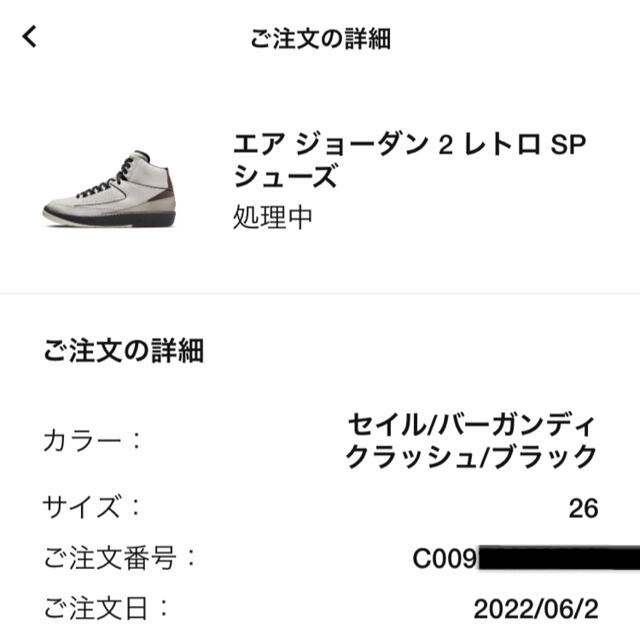This screenshot has height=640, width=640.
Task: Select the エア ジョーダン 2 レトロ SP product name
Action: (409, 144)
